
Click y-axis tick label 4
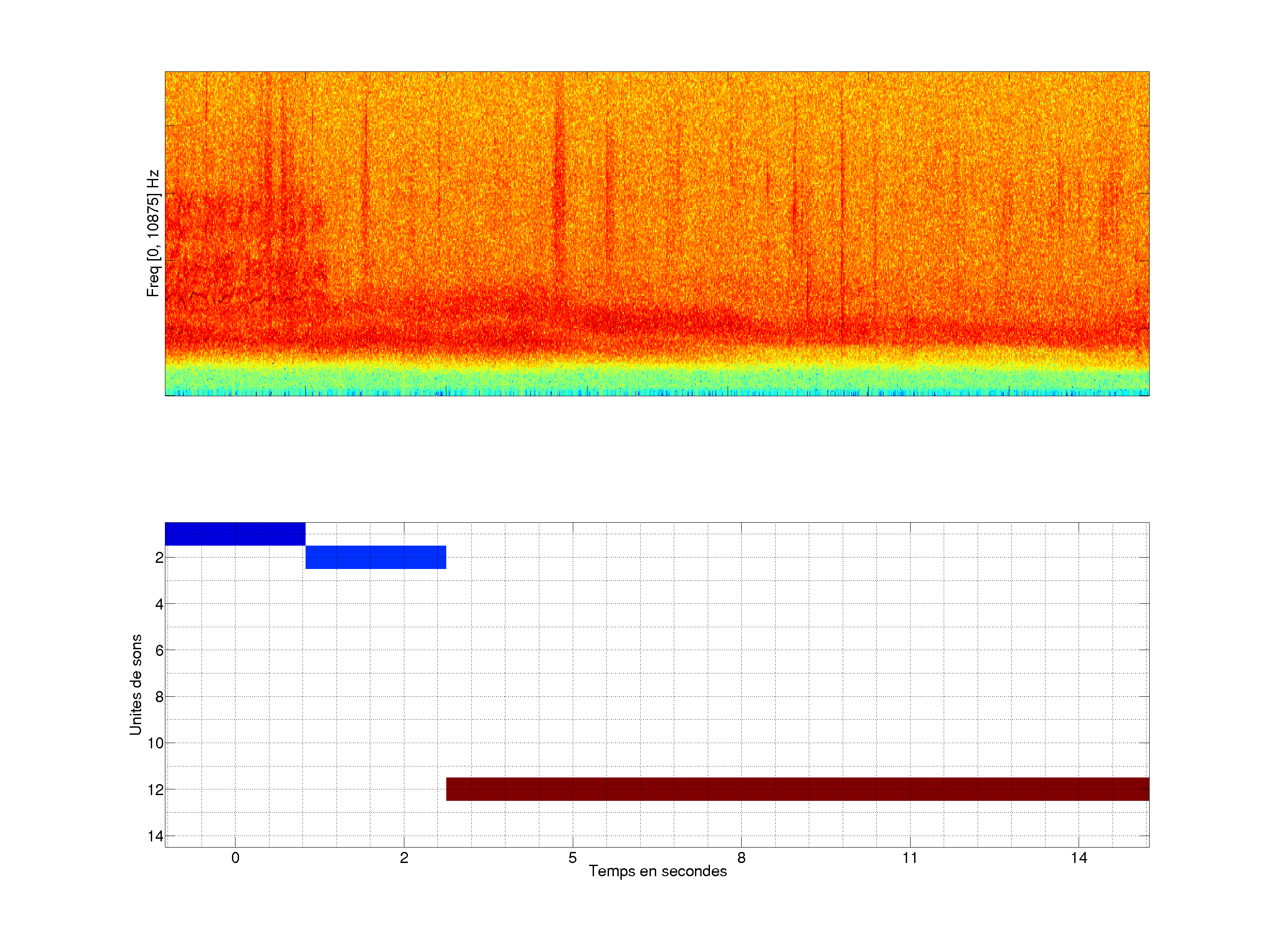pyautogui.click(x=159, y=604)
